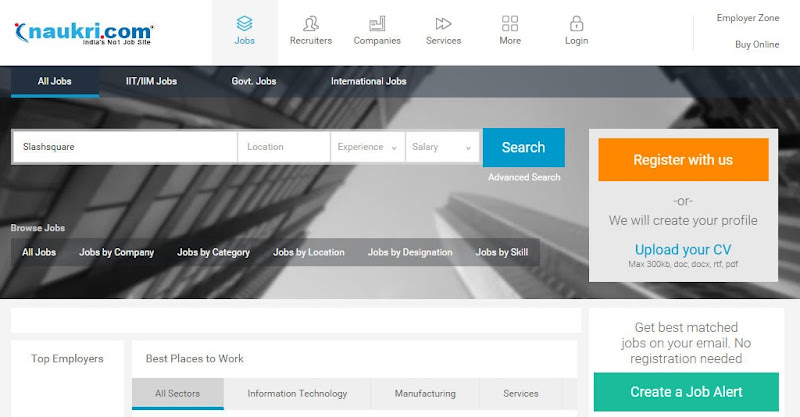Image resolution: width=800 pixels, height=417 pixels.
Task: Focus the keyword field containing Slashsquare
Action: click(125, 147)
